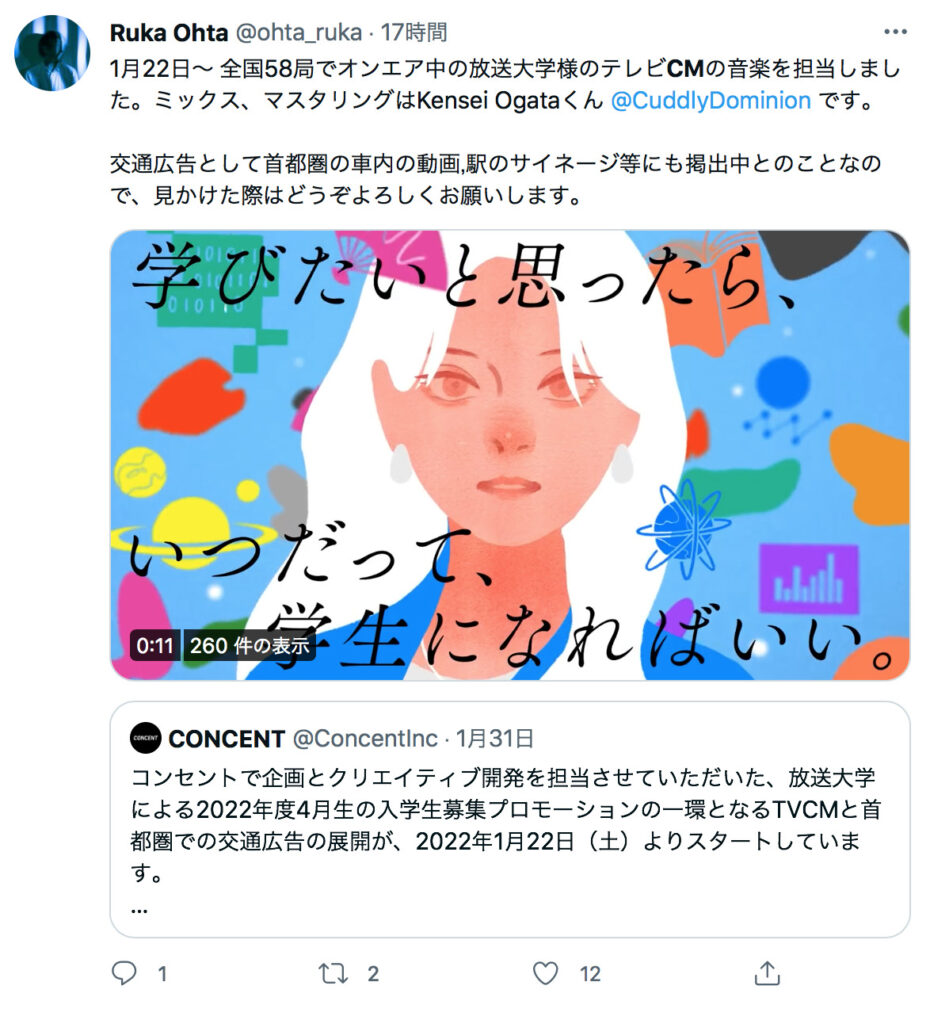The height and width of the screenshot is (1024, 930).
Task: Open the @CuddlyDominion mention link
Action: coord(711,101)
